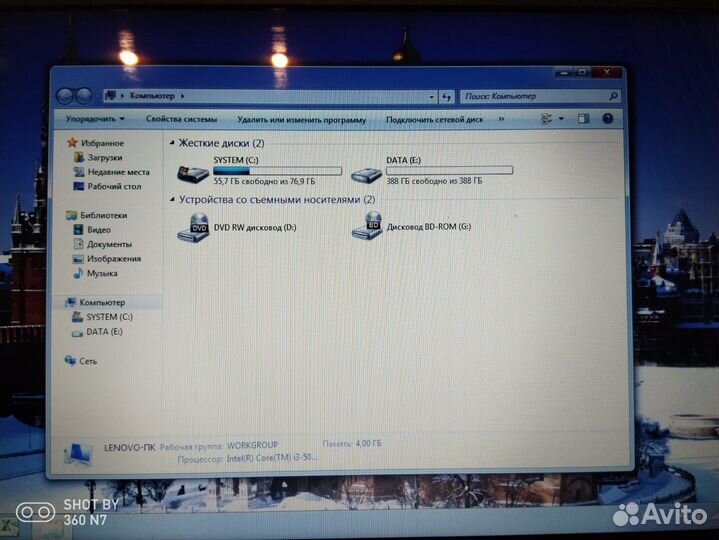Close the Компьютер window

(607, 72)
